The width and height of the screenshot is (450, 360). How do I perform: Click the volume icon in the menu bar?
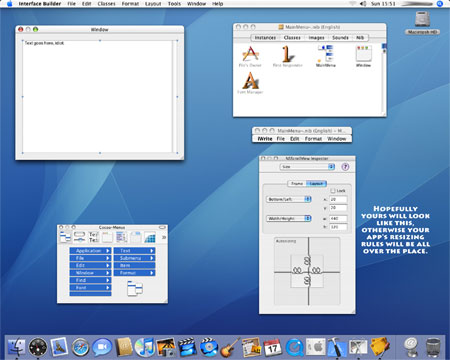(363, 4)
